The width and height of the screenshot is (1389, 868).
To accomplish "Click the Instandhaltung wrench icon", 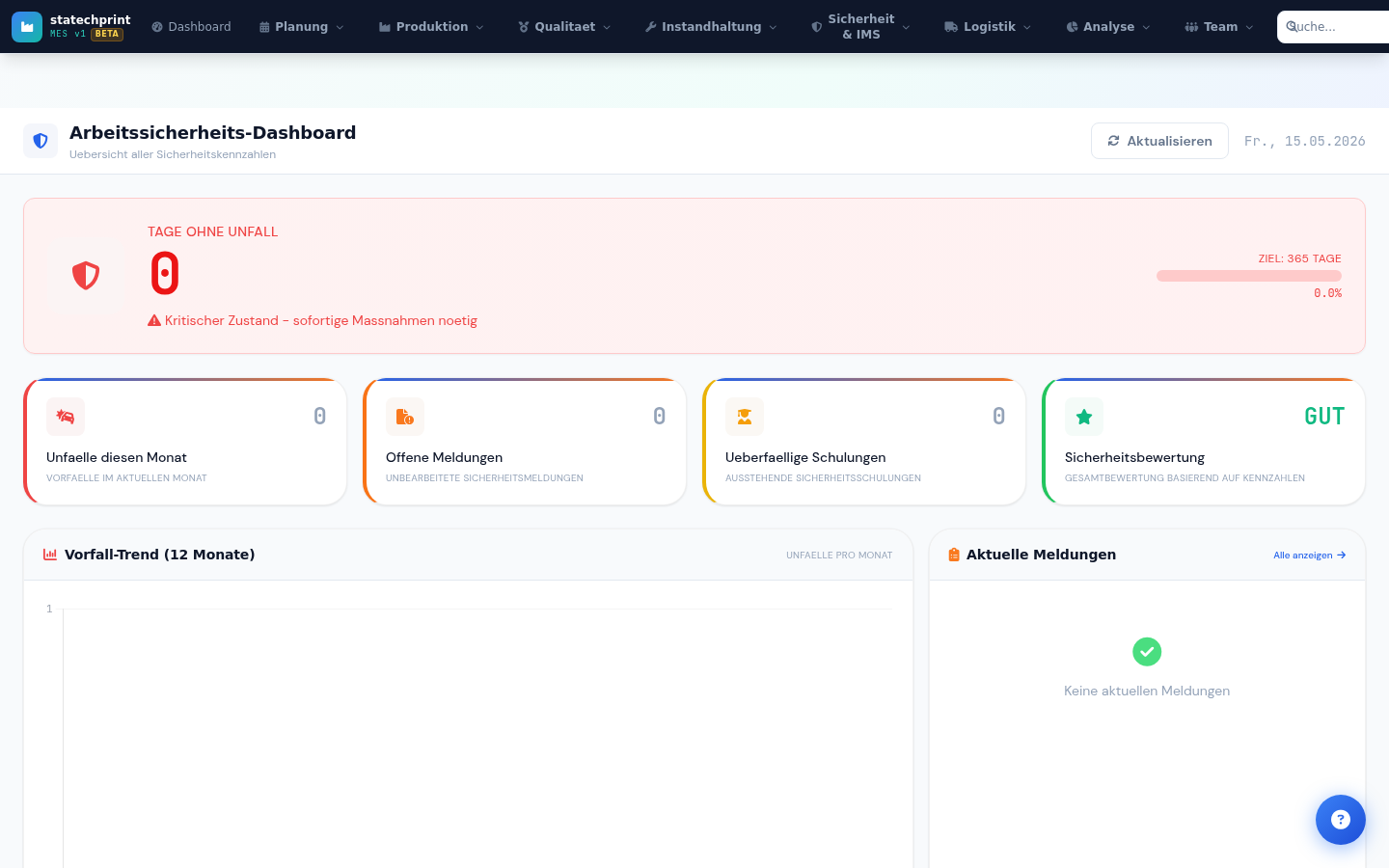I will pyautogui.click(x=651, y=27).
